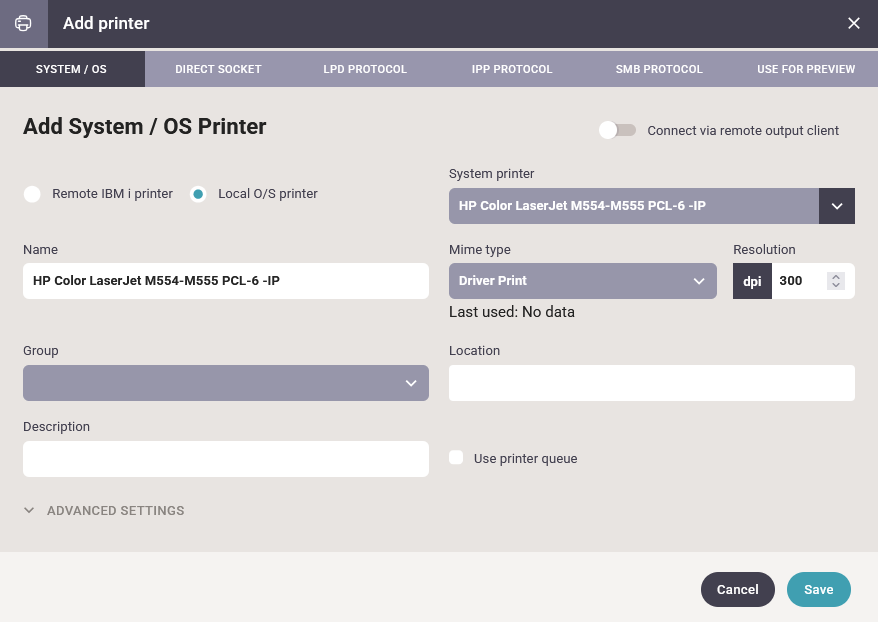The width and height of the screenshot is (878, 622).
Task: Open the Use For Preview tab
Action: coord(806,69)
